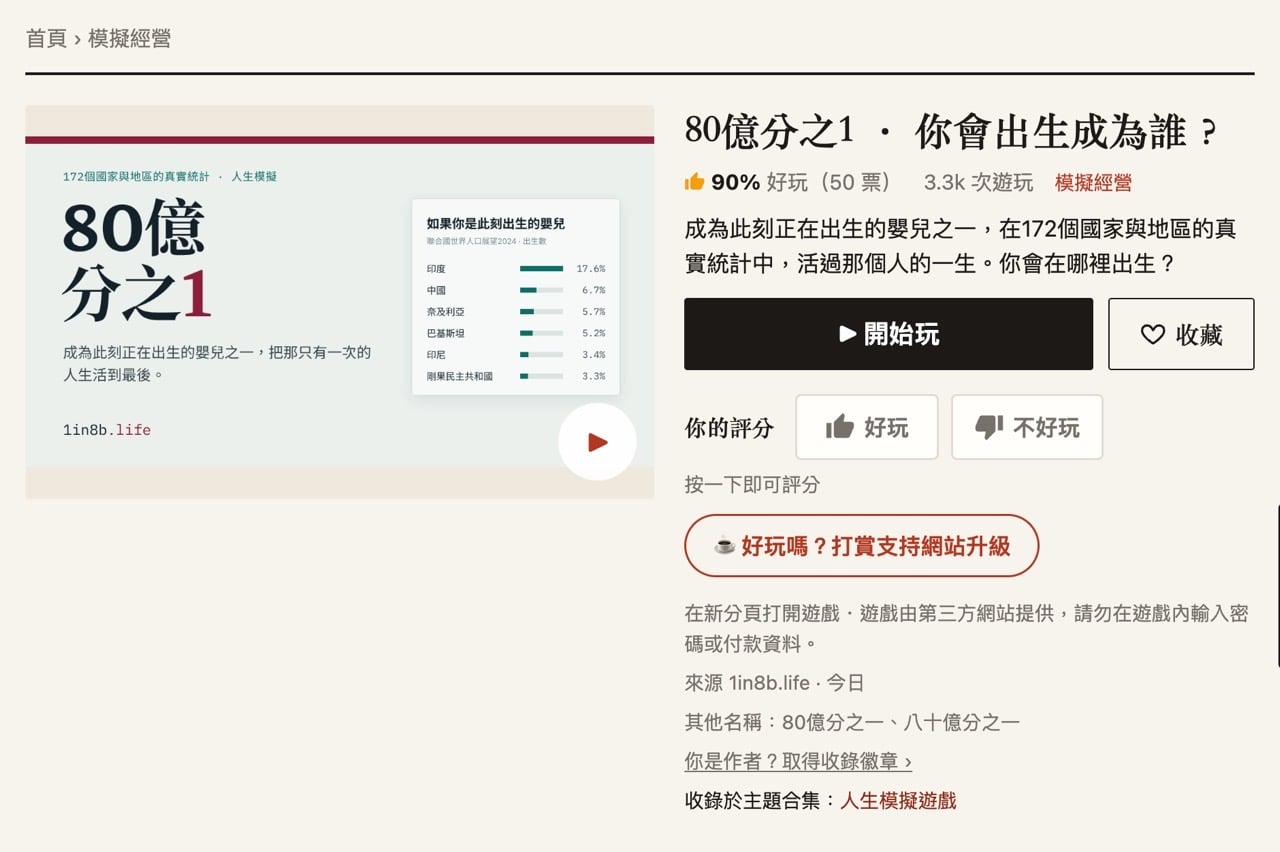Click the page scrollbar on right edge
Screen dimensions: 1280x852
click(x=1277, y=585)
